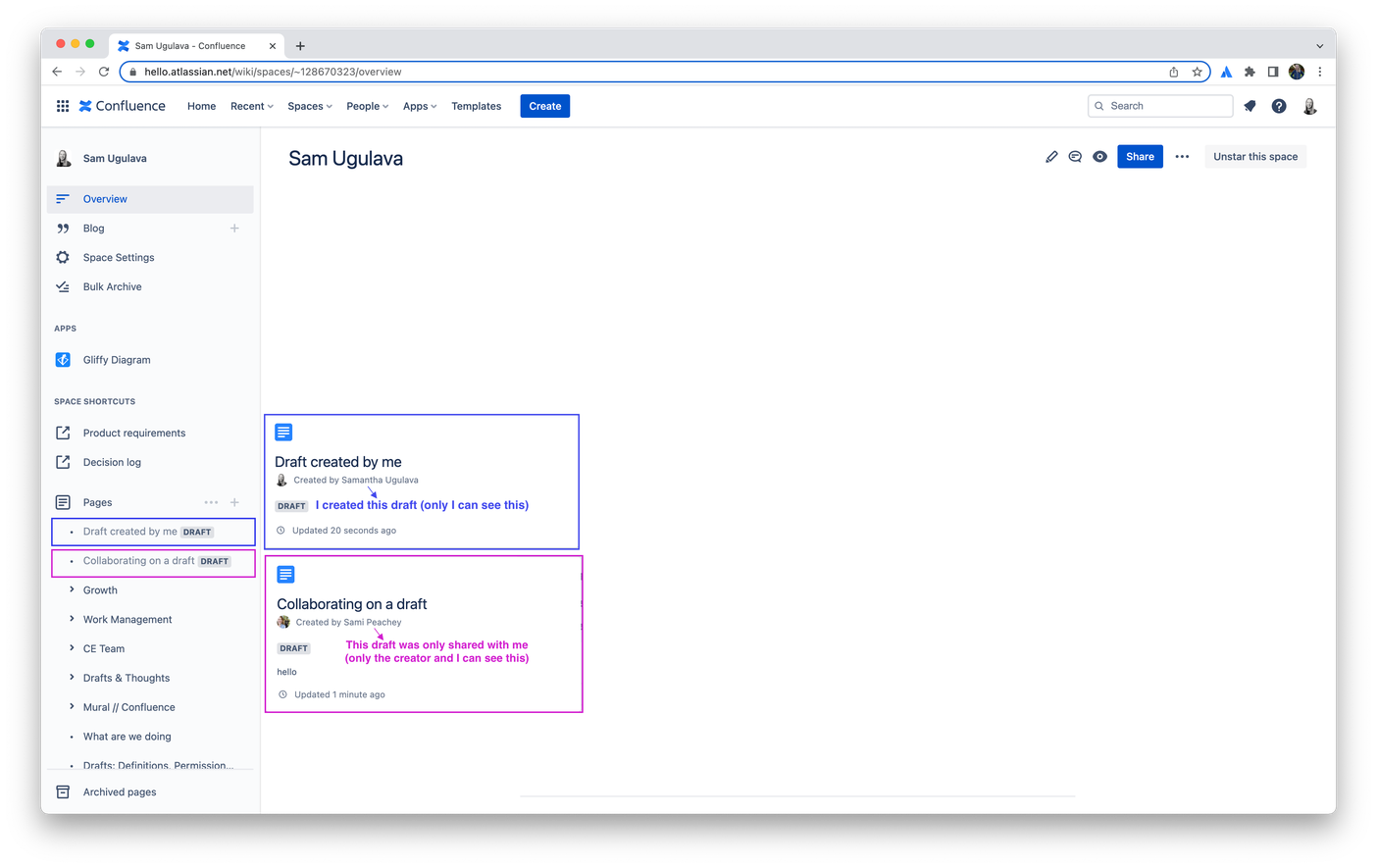Open notifications bell icon
1377x868 pixels.
[x=1249, y=106]
